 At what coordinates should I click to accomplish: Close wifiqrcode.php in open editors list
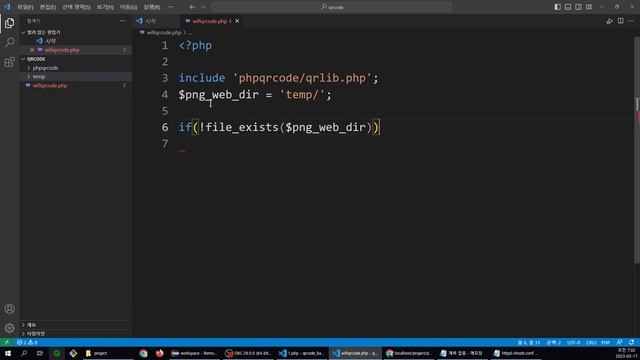tap(32, 50)
